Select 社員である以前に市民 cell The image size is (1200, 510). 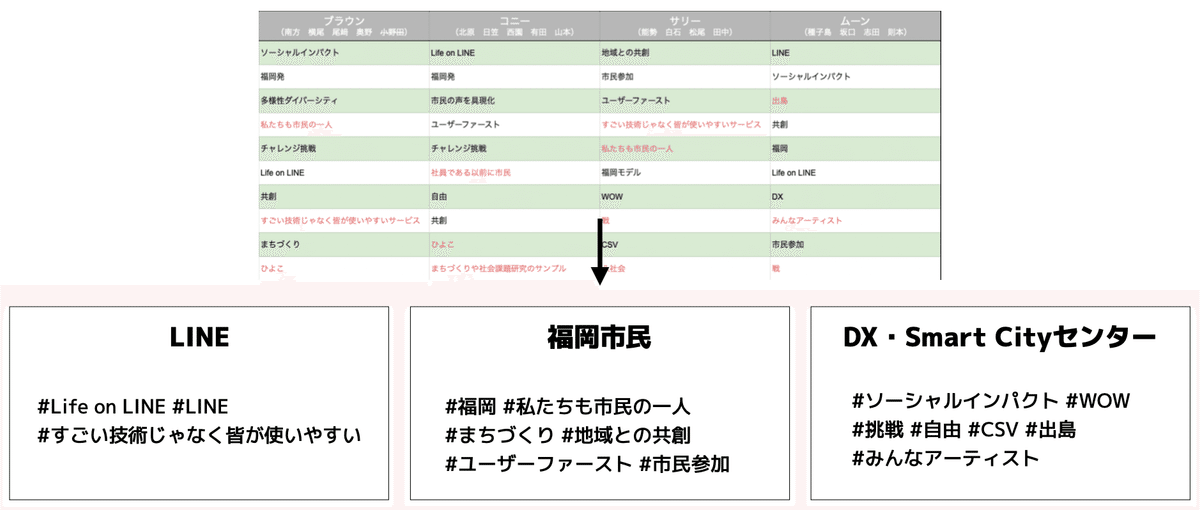(x=514, y=172)
